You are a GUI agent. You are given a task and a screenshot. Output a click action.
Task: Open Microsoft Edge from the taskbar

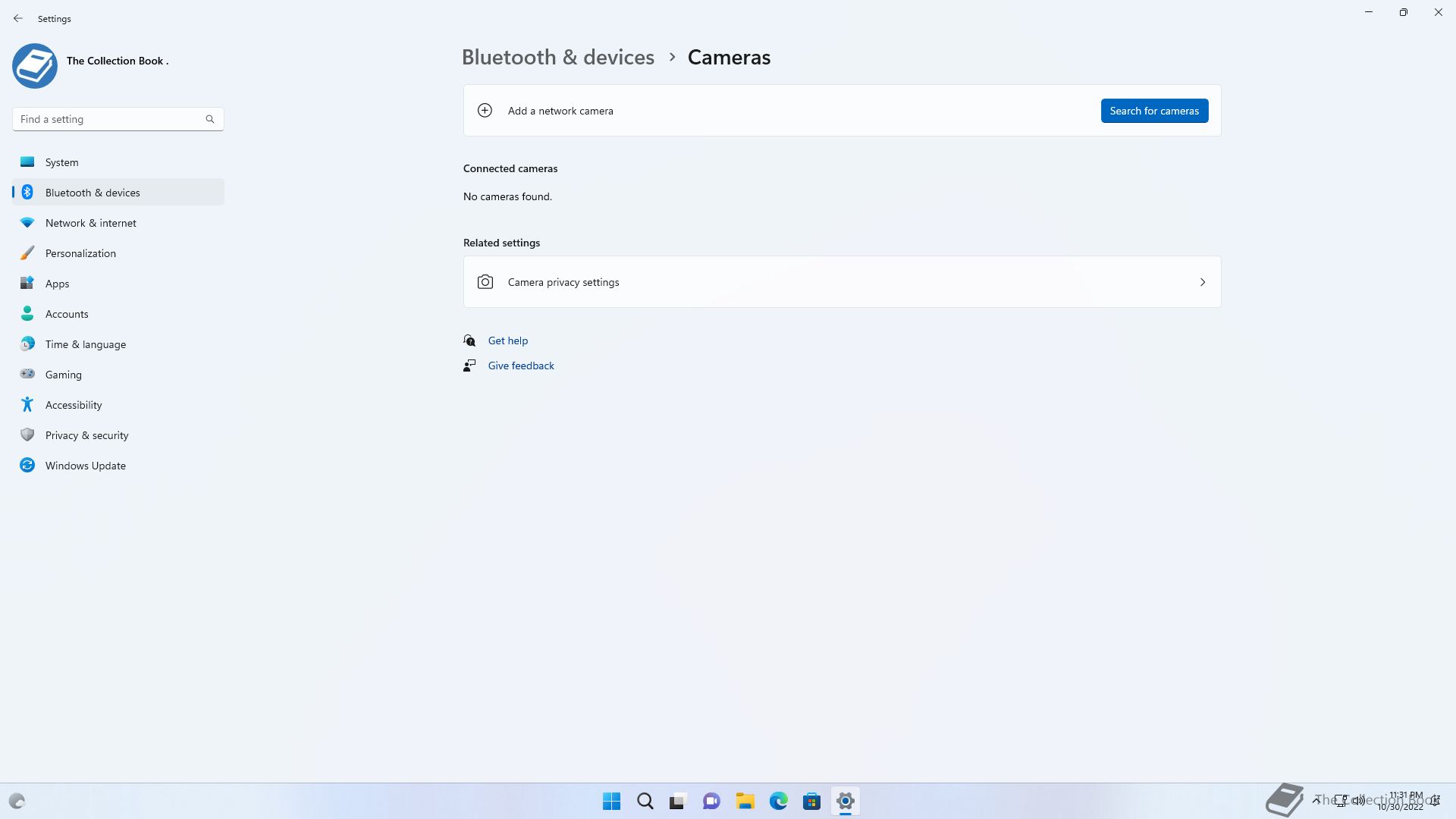point(778,801)
